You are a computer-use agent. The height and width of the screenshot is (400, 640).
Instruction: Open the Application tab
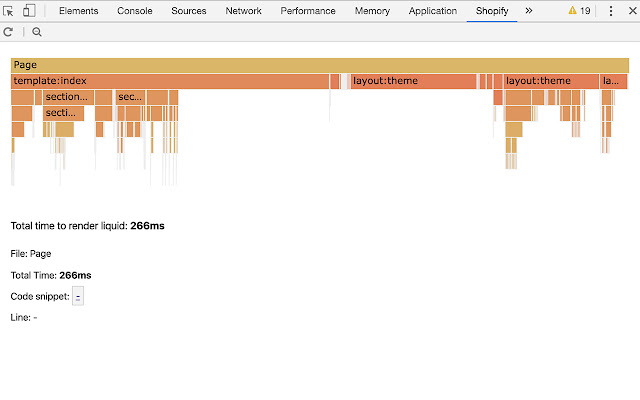click(433, 11)
